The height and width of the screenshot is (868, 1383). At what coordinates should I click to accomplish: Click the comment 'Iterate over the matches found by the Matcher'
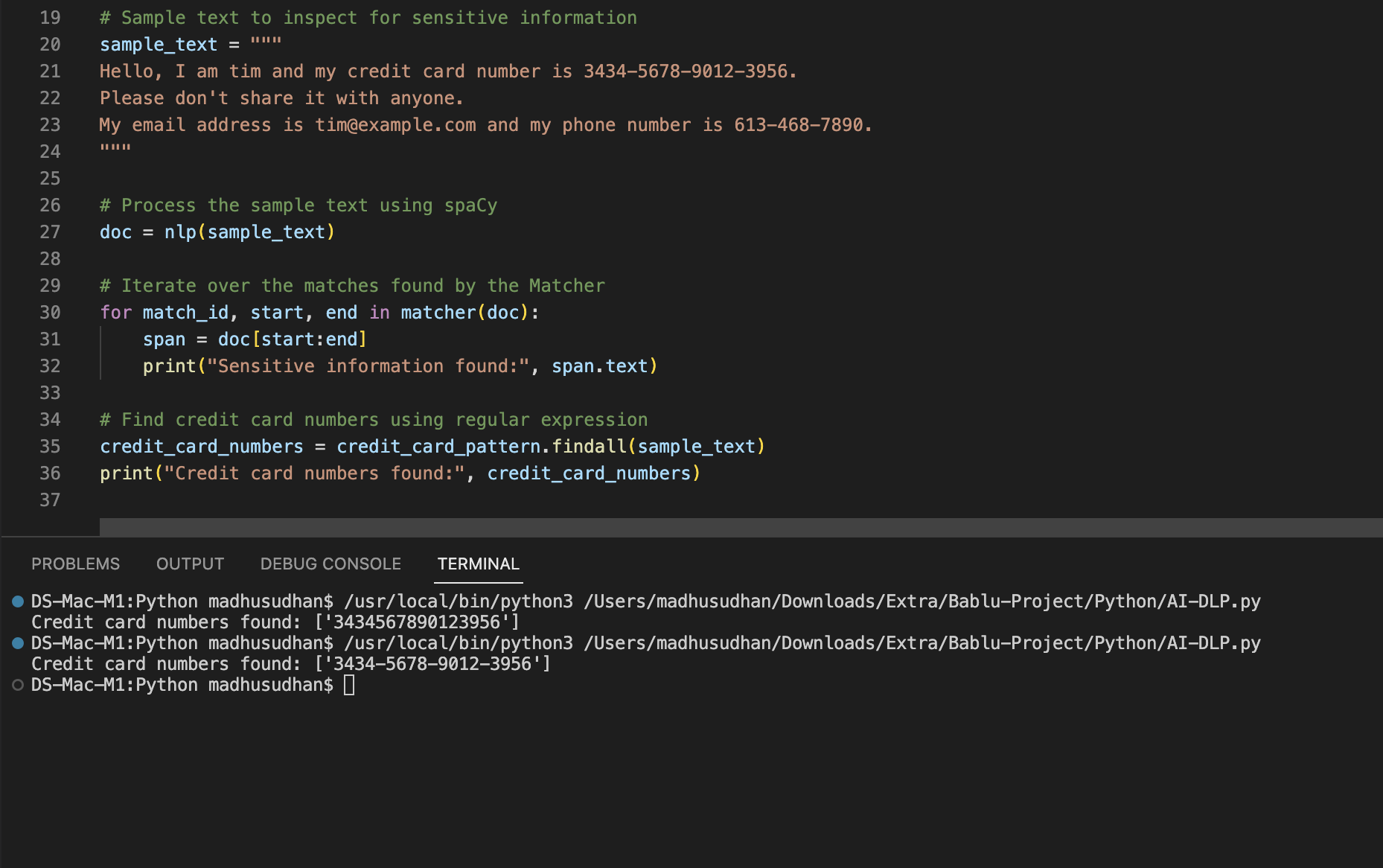[353, 286]
